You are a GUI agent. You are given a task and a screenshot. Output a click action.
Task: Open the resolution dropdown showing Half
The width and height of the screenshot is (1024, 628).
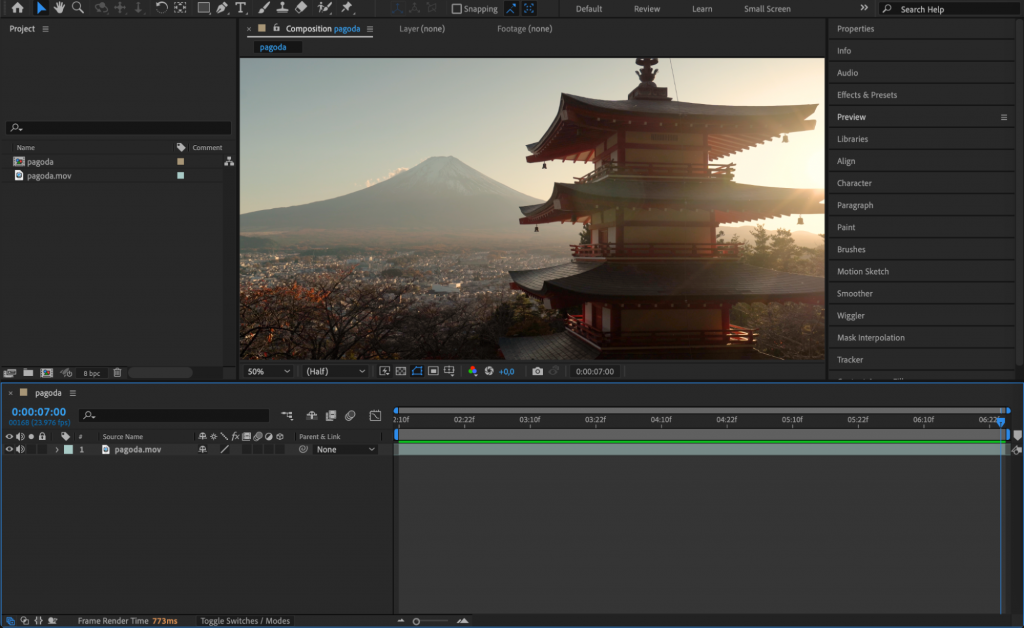pos(334,370)
